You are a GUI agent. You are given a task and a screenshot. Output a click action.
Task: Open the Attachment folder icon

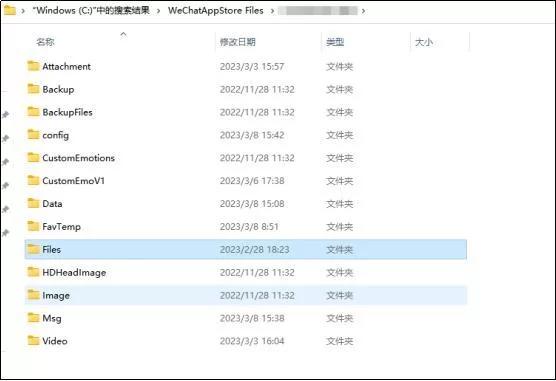coord(33,66)
